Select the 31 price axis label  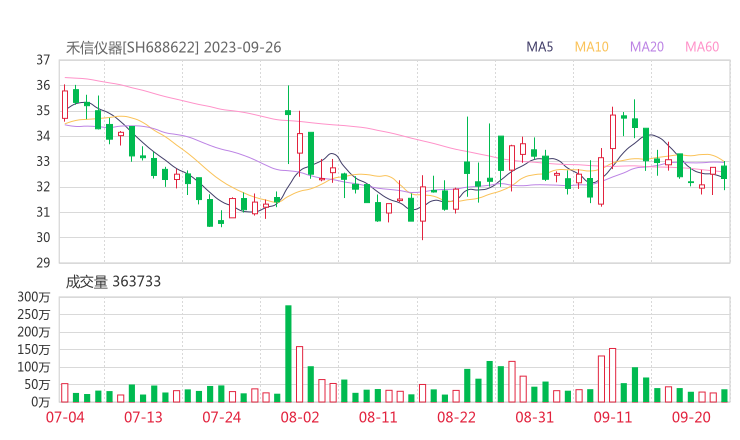pyautogui.click(x=43, y=212)
